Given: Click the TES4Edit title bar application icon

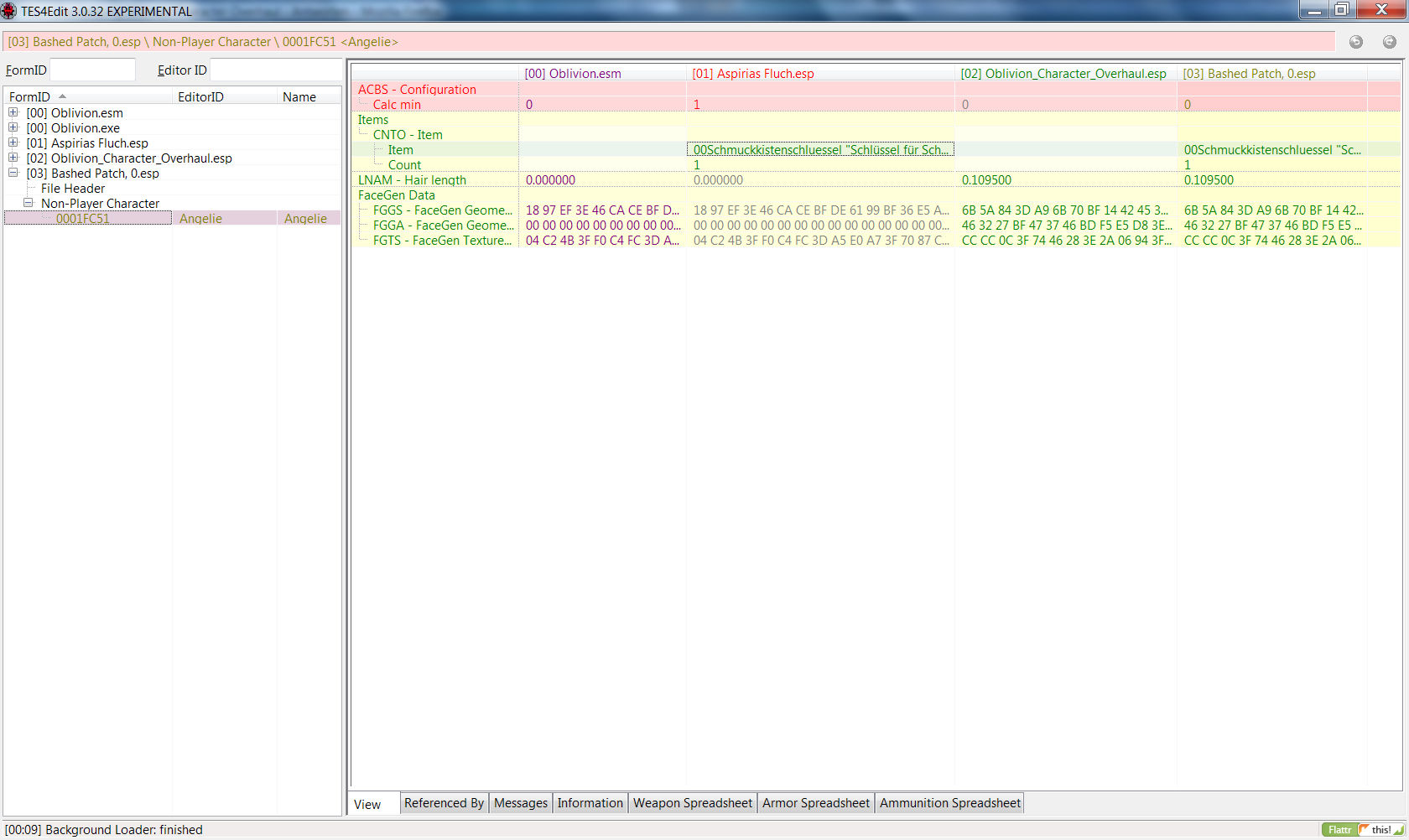Looking at the screenshot, I should 9,11.
